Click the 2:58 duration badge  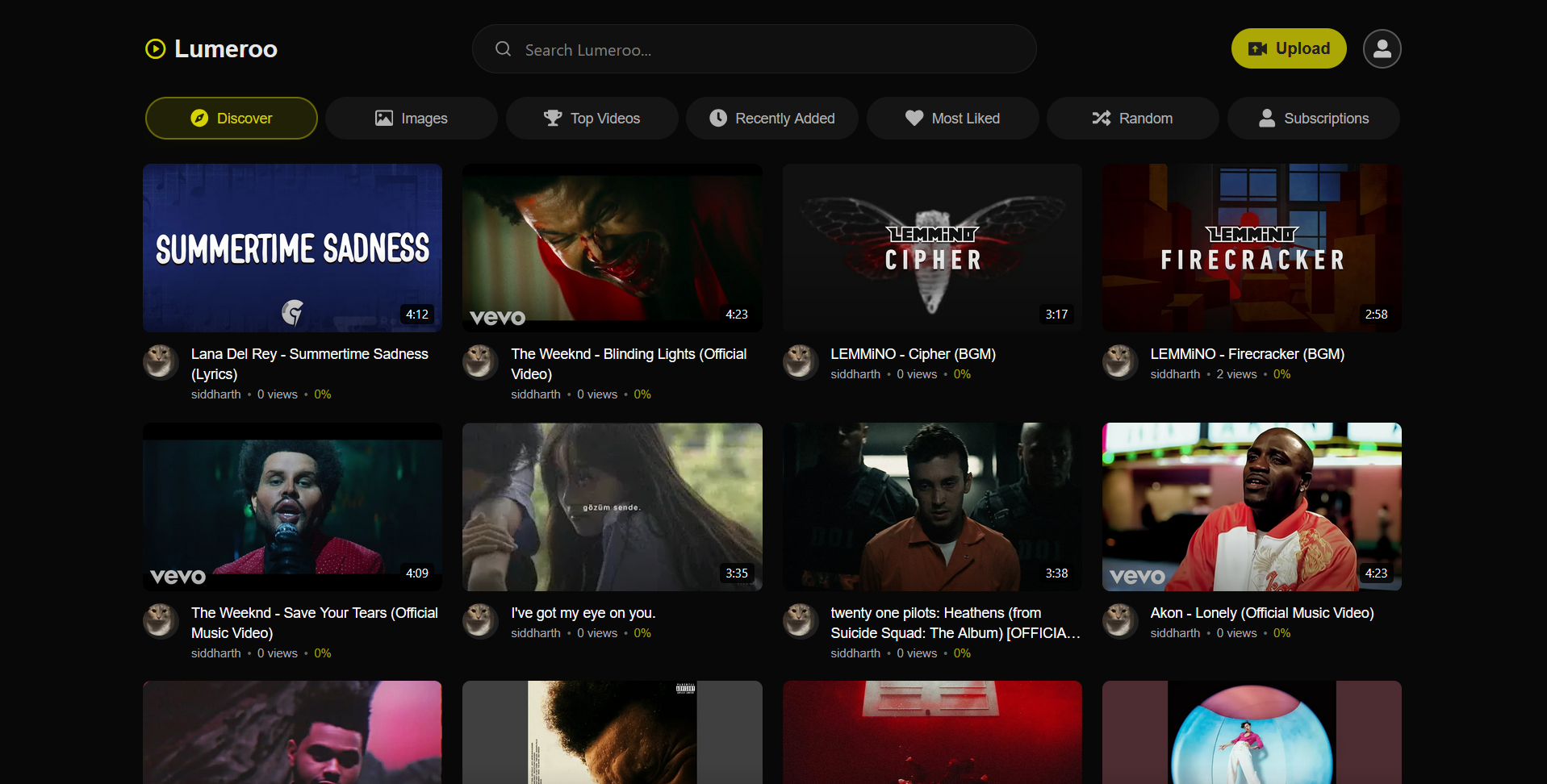click(1376, 314)
